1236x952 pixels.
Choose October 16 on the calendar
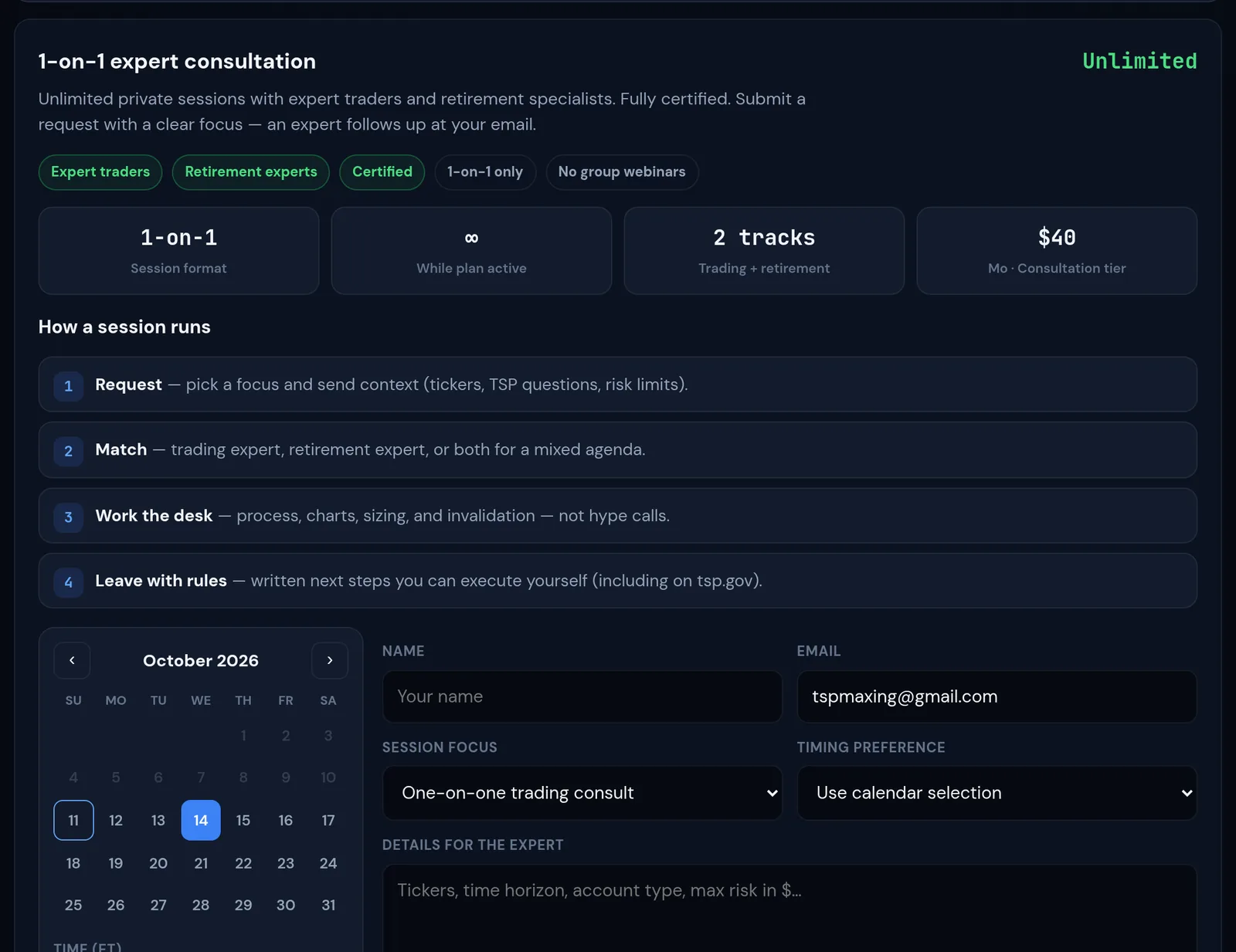pyautogui.click(x=286, y=820)
